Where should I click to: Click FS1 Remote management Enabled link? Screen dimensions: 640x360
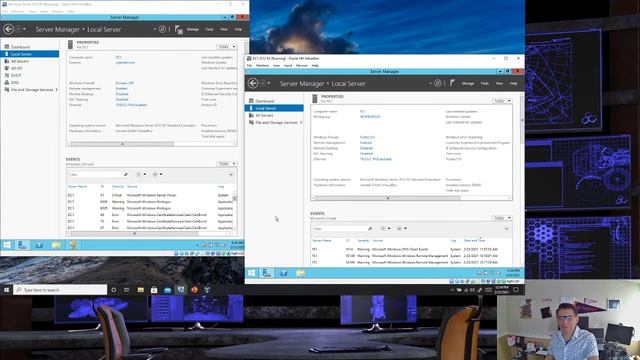click(366, 142)
